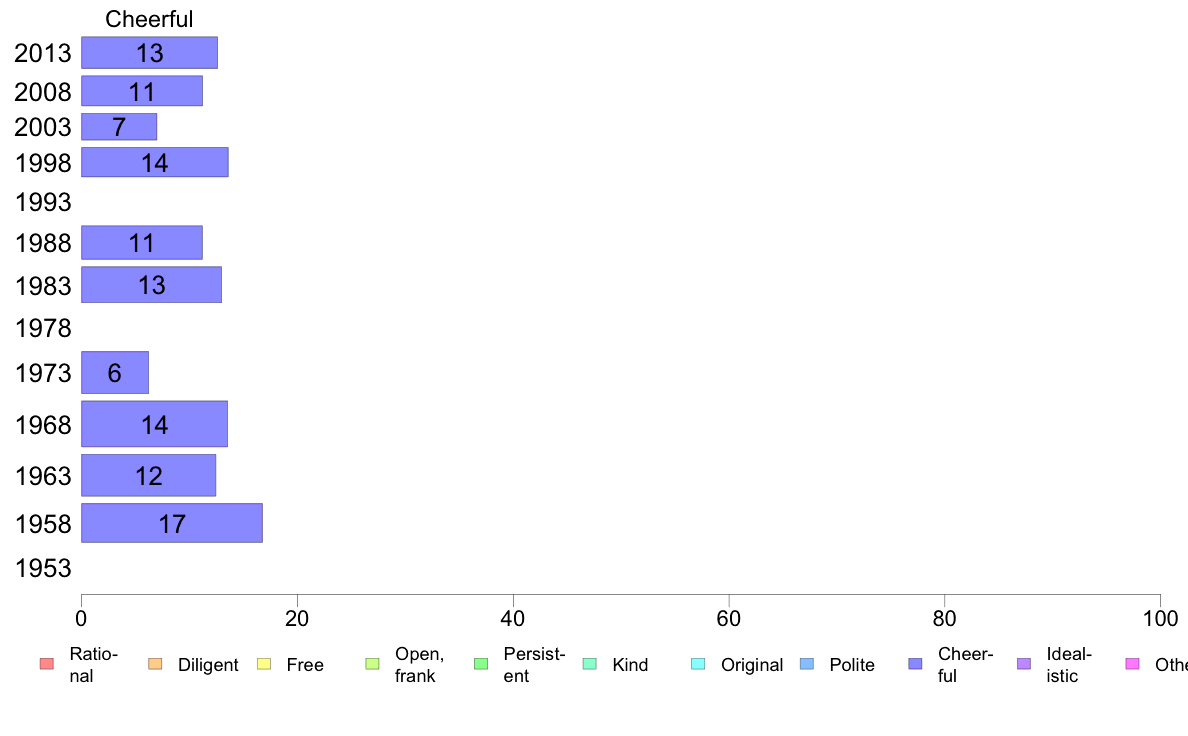
Task: Click the Polite legend swatch
Action: pos(807,665)
